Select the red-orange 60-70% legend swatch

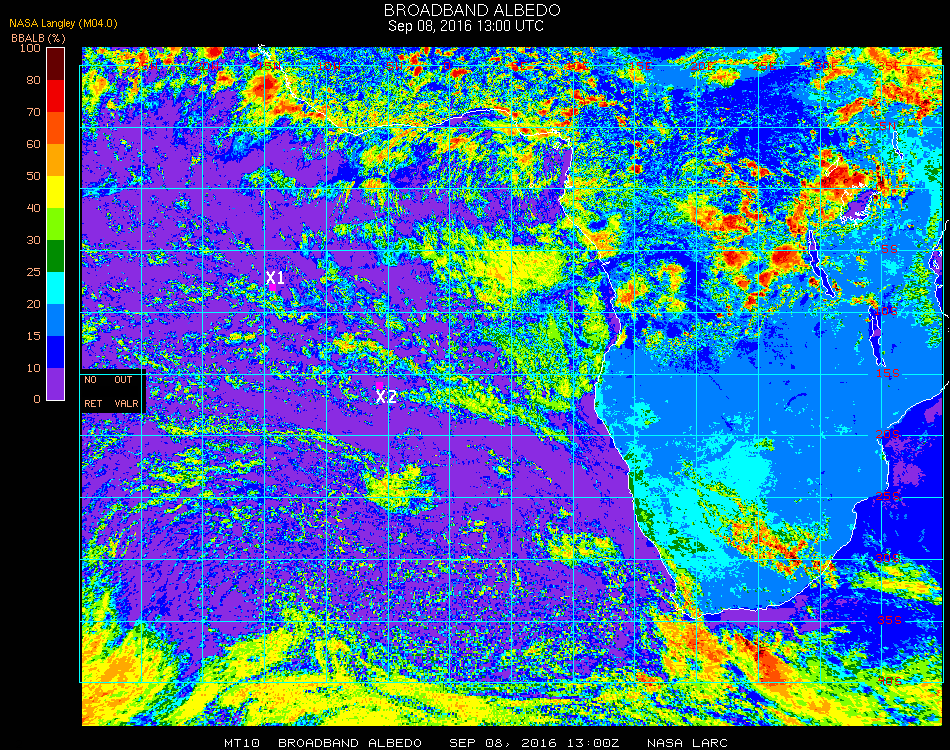point(55,128)
